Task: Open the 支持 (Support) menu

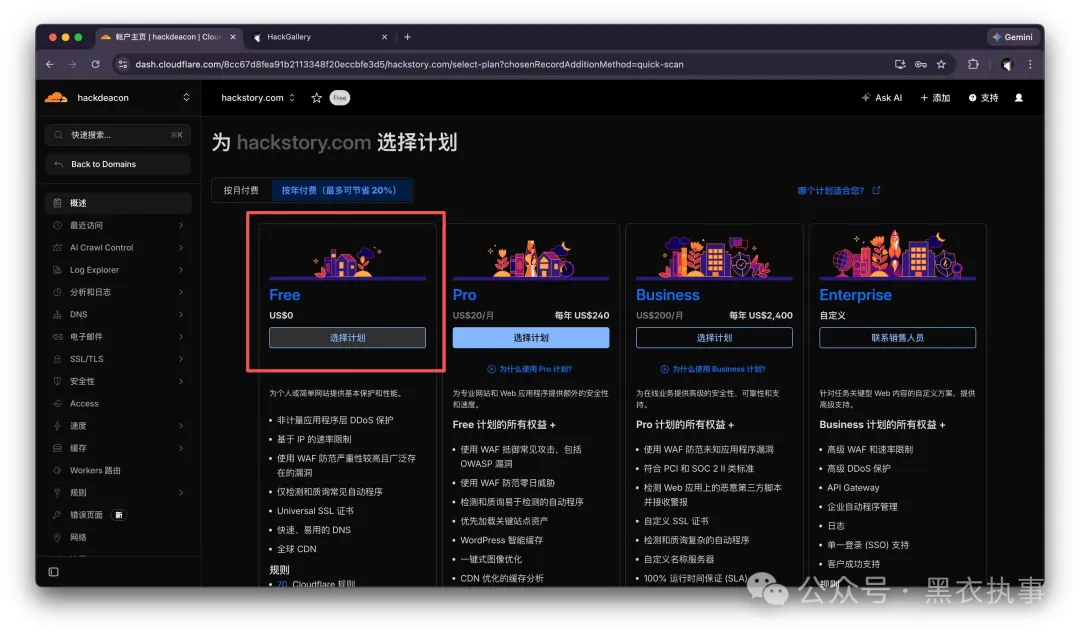Action: [984, 98]
